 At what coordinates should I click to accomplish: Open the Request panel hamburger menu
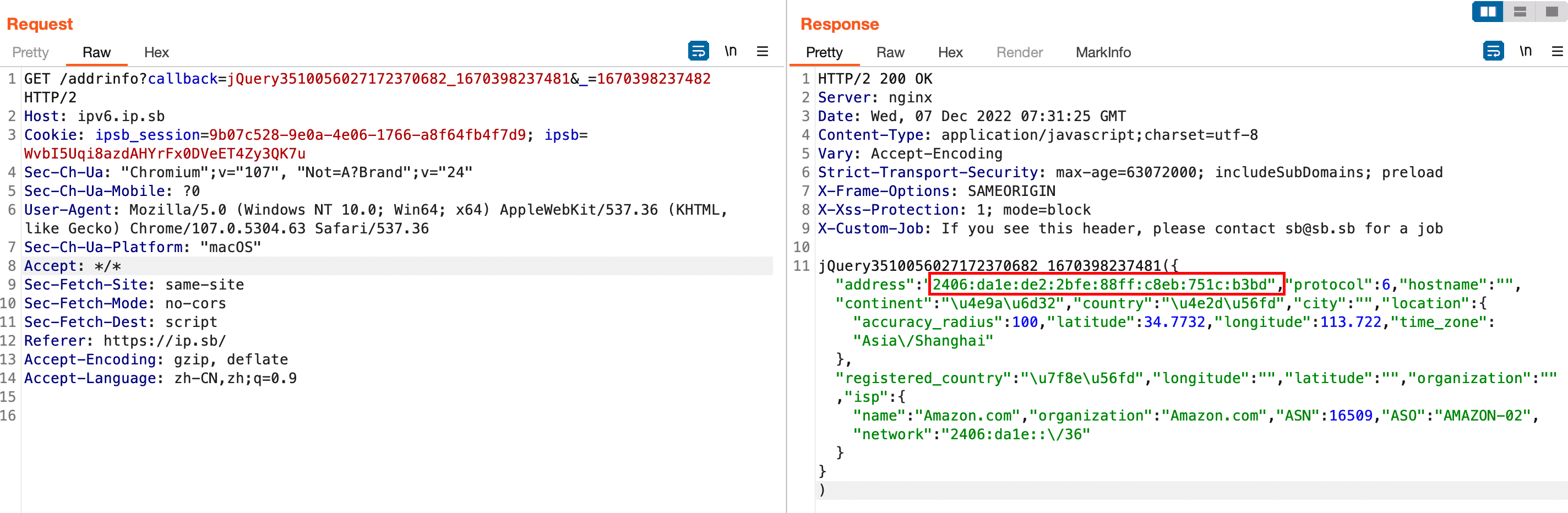762,51
